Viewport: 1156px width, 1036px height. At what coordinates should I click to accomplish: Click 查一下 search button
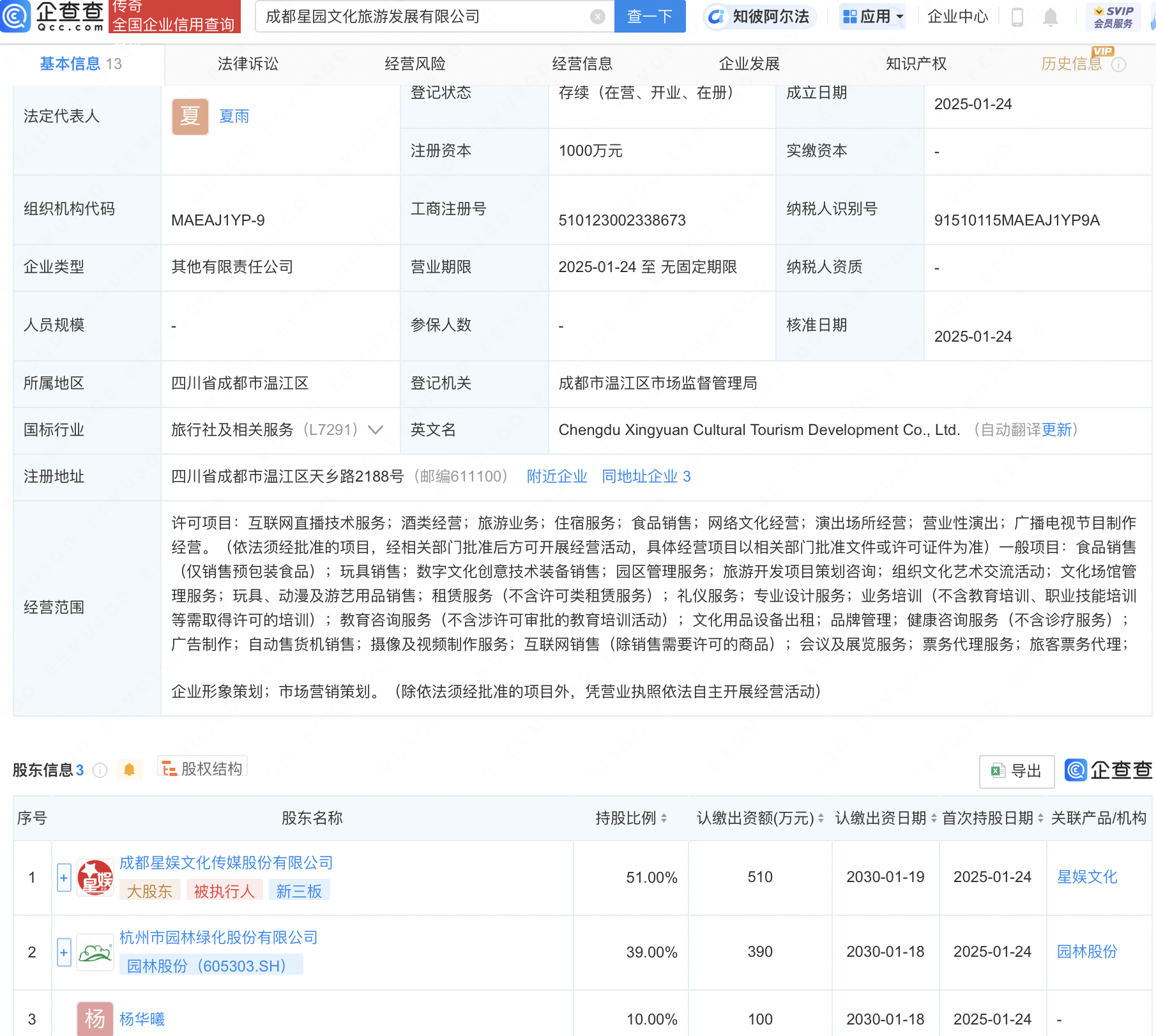coord(650,17)
